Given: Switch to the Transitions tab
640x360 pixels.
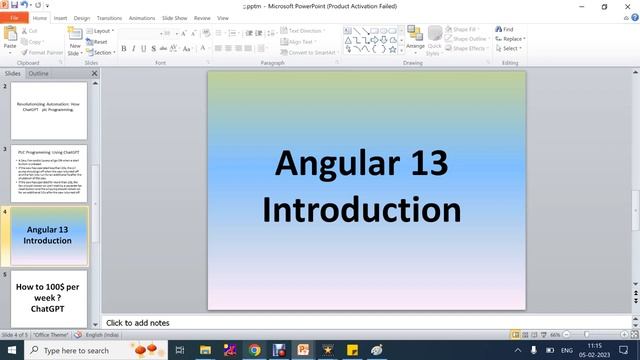Looking at the screenshot, I should point(109,18).
